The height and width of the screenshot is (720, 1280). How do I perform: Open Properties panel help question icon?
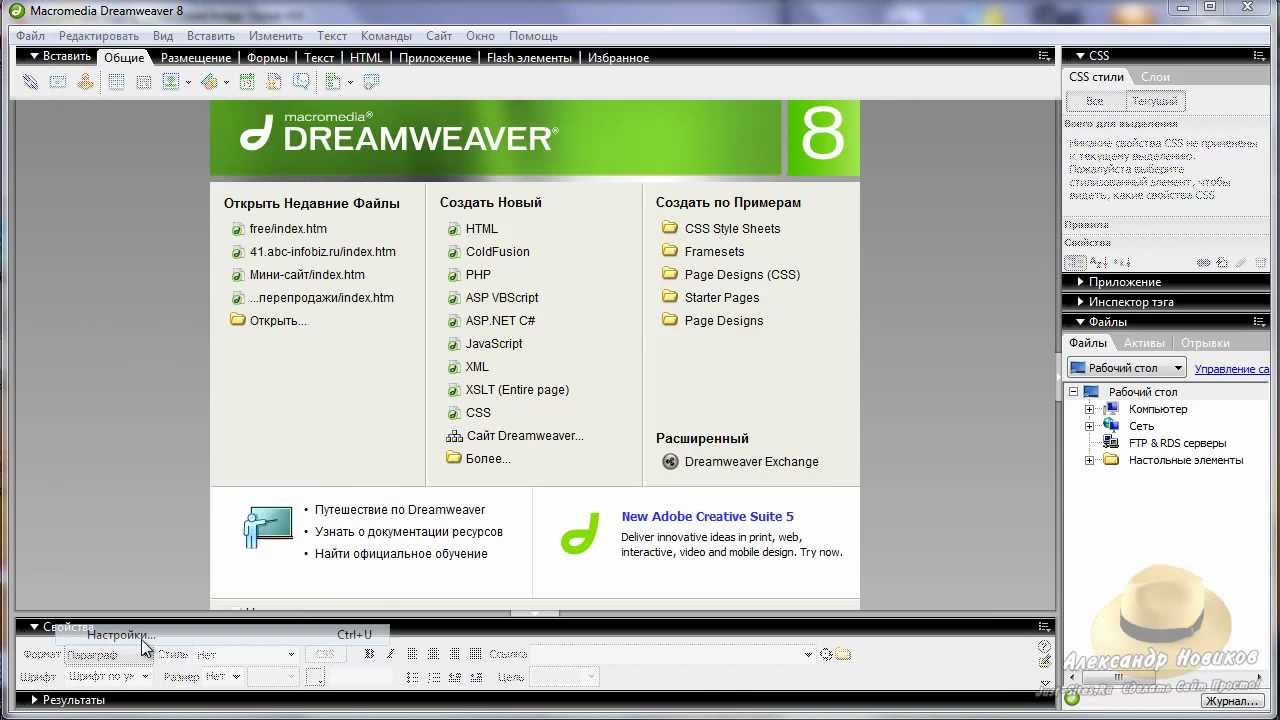(x=1045, y=647)
